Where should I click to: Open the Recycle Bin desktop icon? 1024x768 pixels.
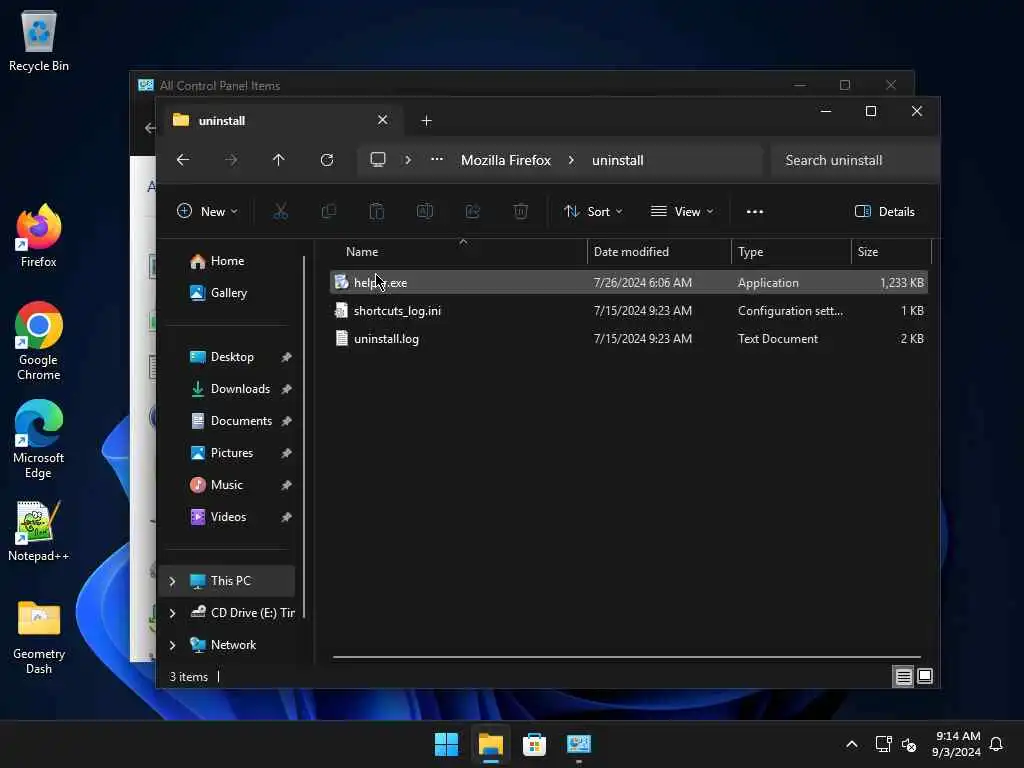click(x=39, y=40)
